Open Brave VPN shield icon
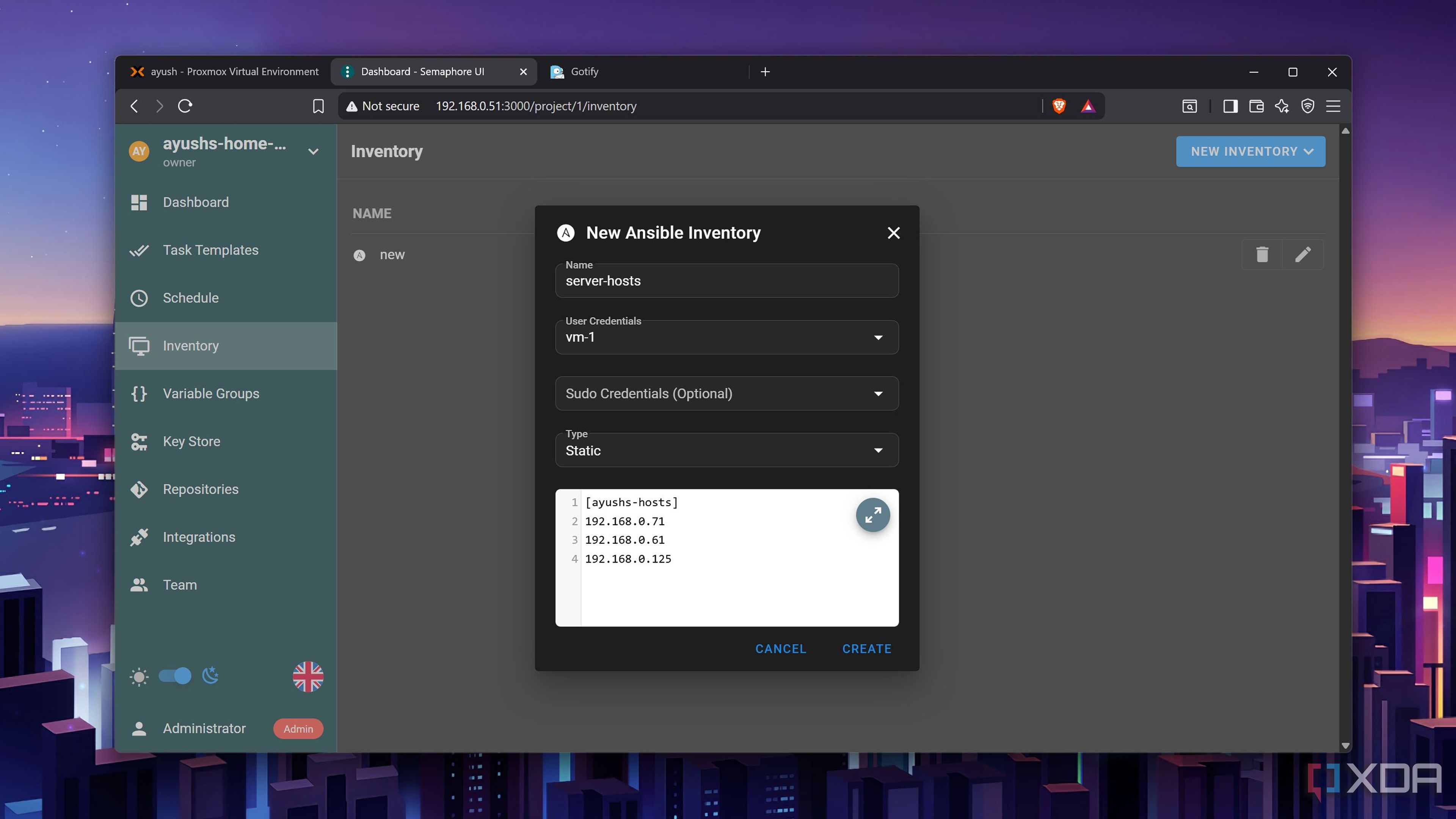The height and width of the screenshot is (819, 1456). click(1307, 106)
